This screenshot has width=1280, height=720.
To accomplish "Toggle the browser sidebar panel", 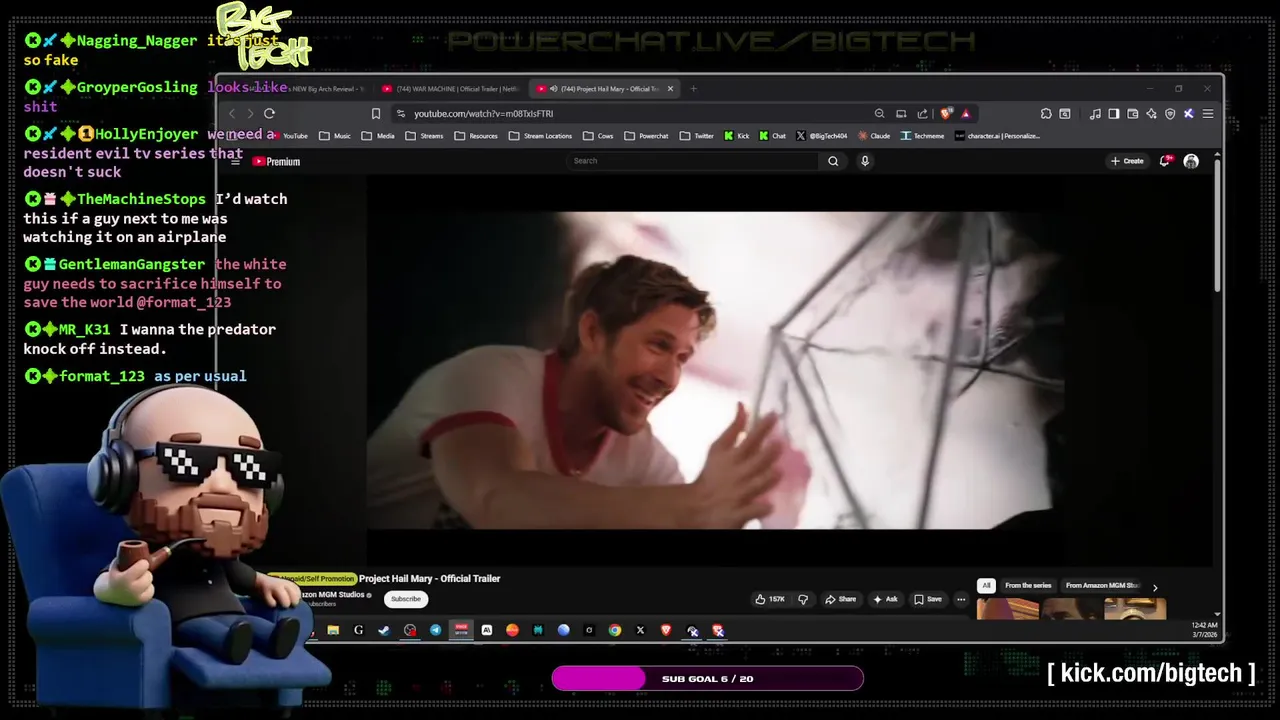I will (1113, 113).
